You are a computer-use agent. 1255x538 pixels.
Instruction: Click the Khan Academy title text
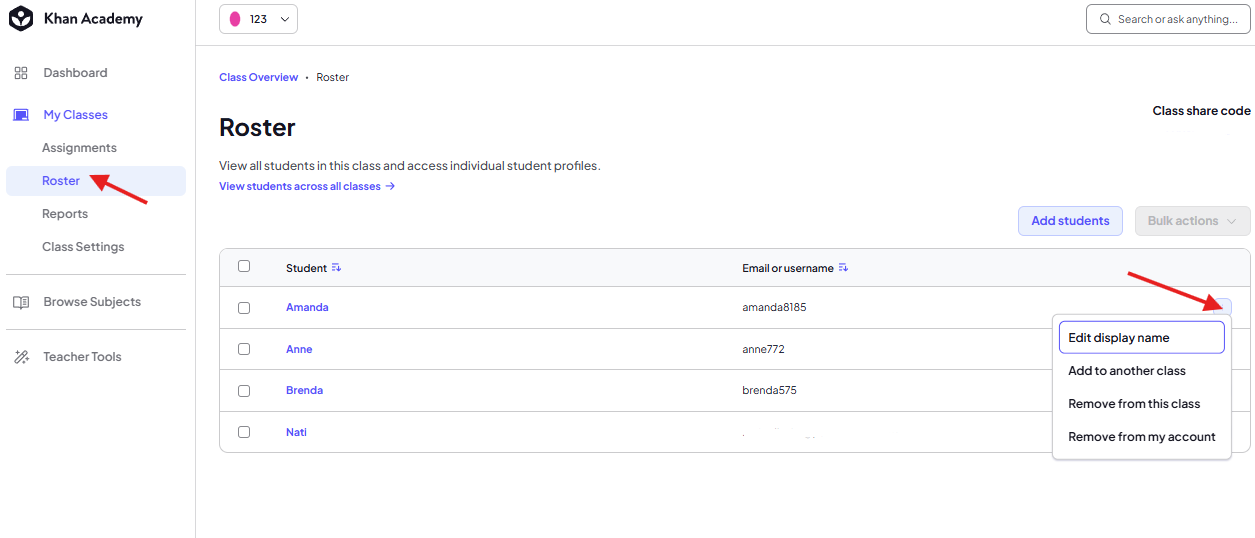click(93, 19)
